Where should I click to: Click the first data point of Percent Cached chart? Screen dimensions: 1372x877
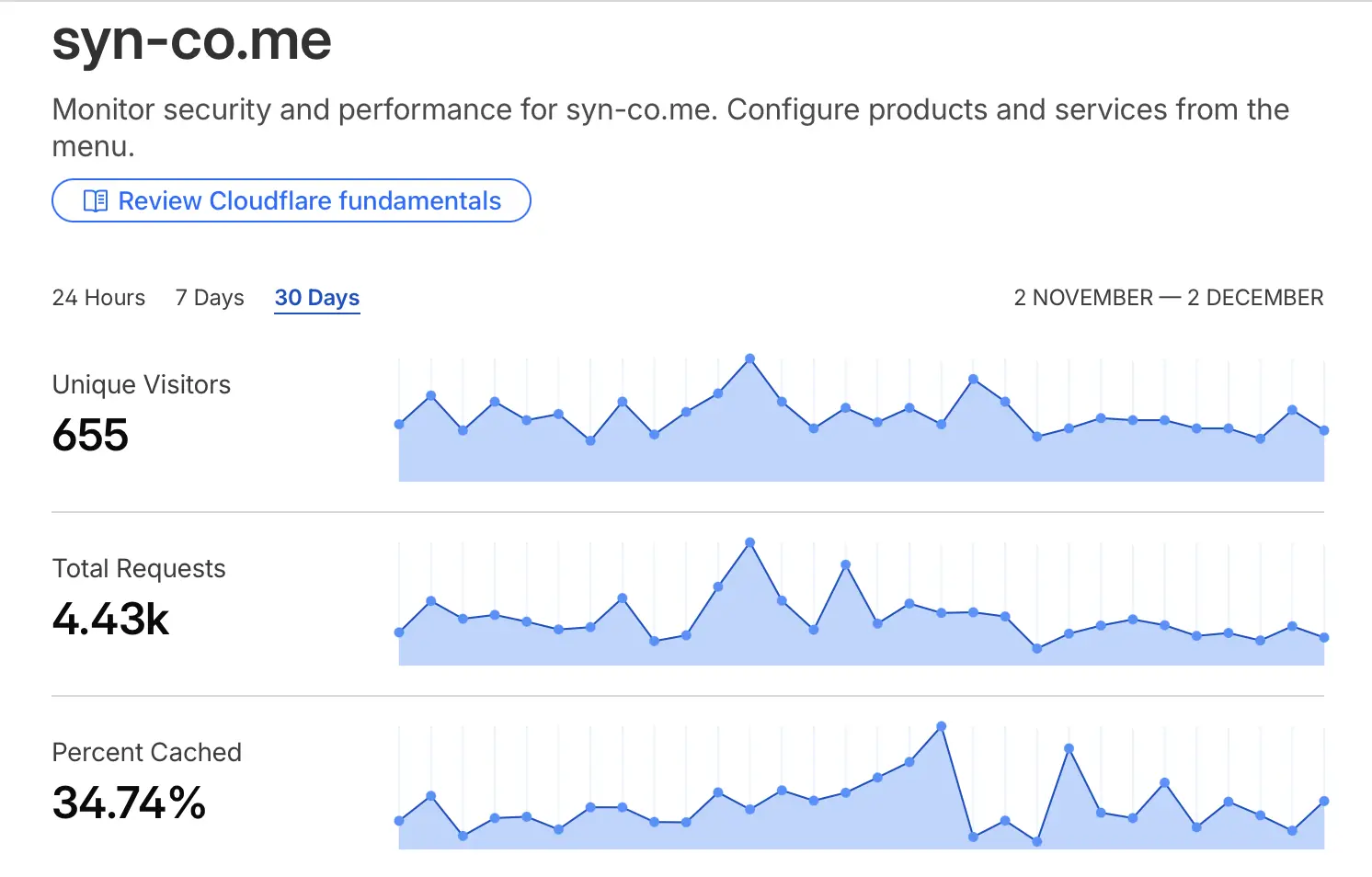(x=399, y=820)
